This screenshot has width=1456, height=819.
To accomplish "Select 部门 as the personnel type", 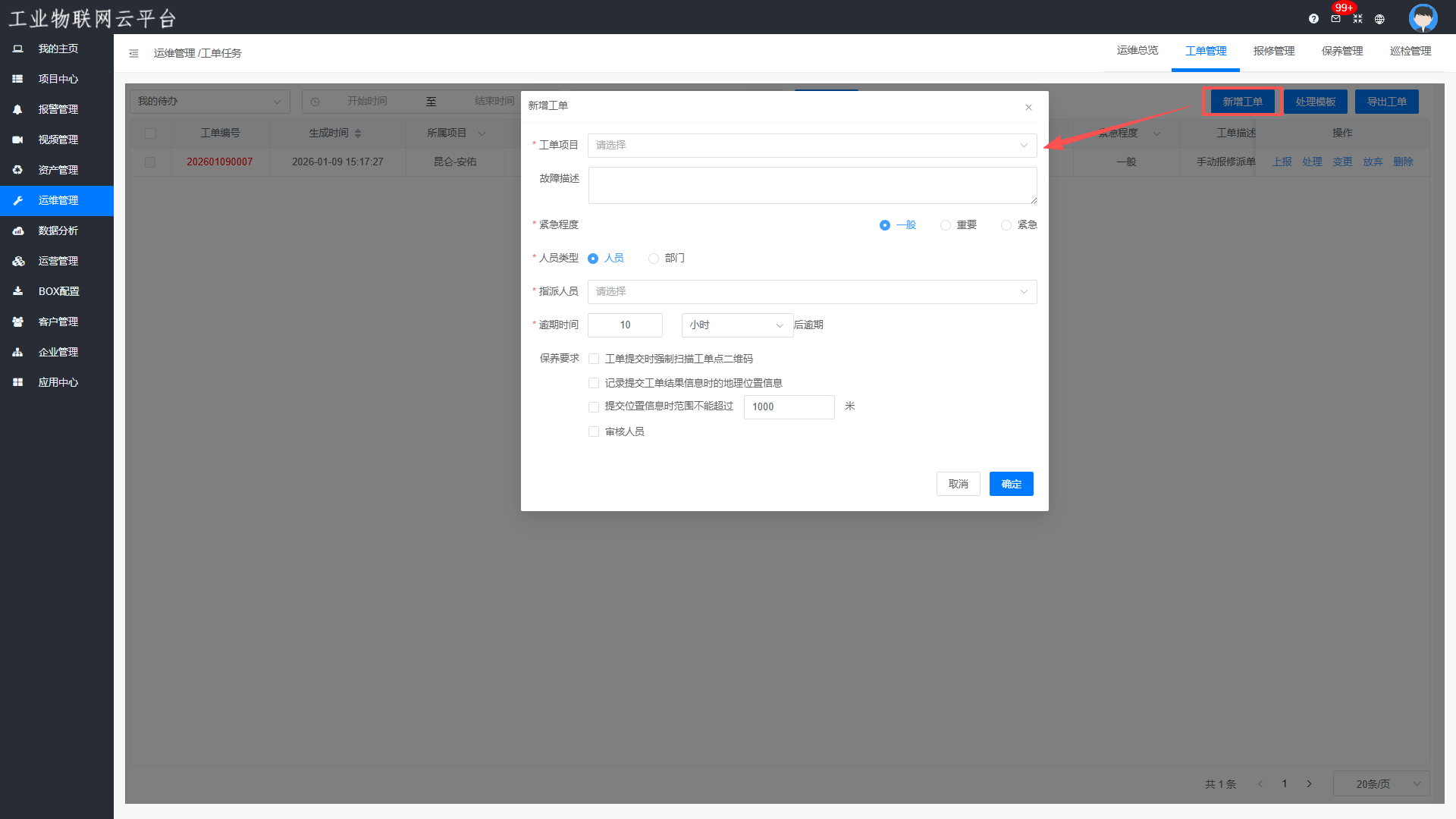I will tap(654, 259).
